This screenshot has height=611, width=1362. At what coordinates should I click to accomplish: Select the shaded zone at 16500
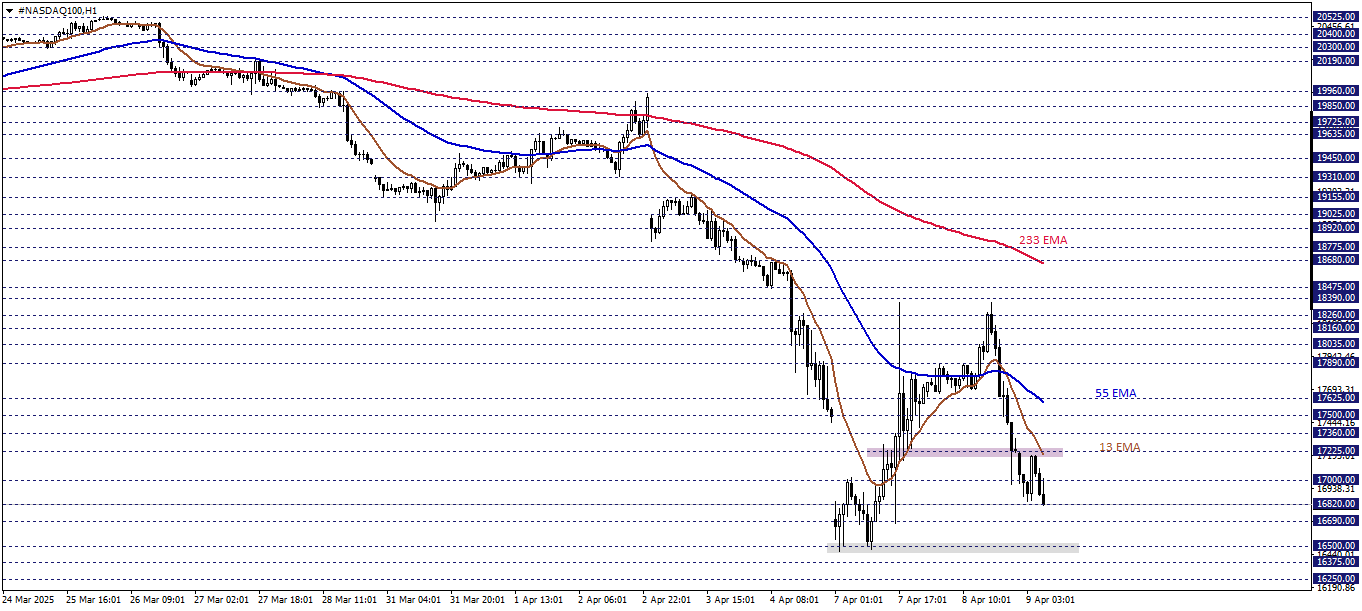[953, 546]
